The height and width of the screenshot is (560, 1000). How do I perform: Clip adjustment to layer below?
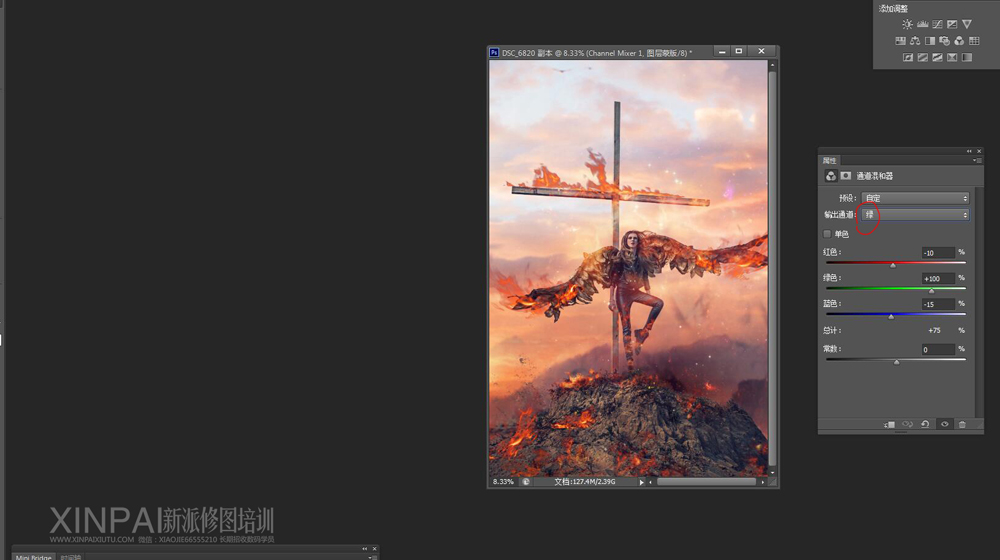[x=889, y=424]
